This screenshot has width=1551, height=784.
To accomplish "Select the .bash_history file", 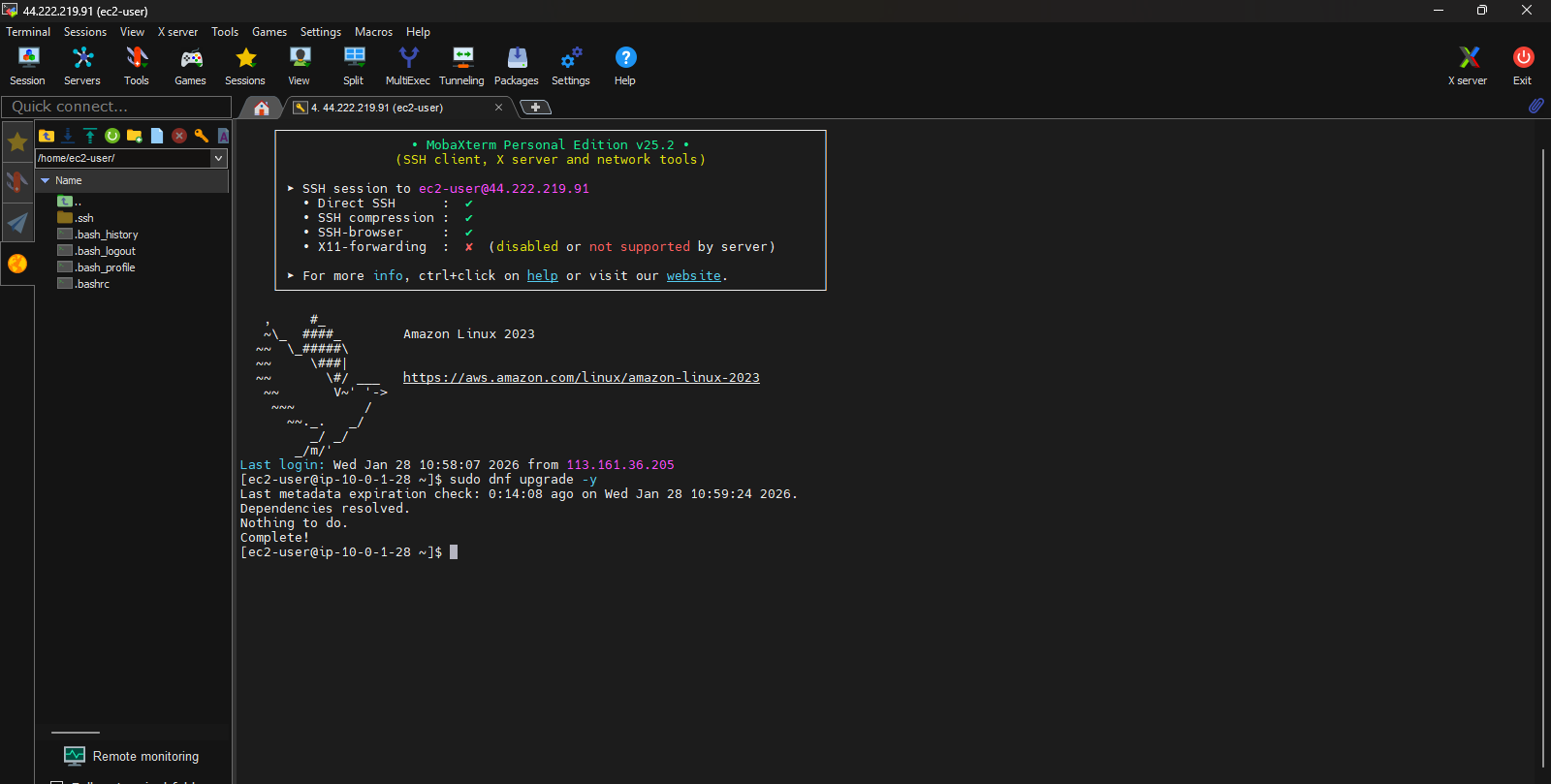I will tap(98, 235).
